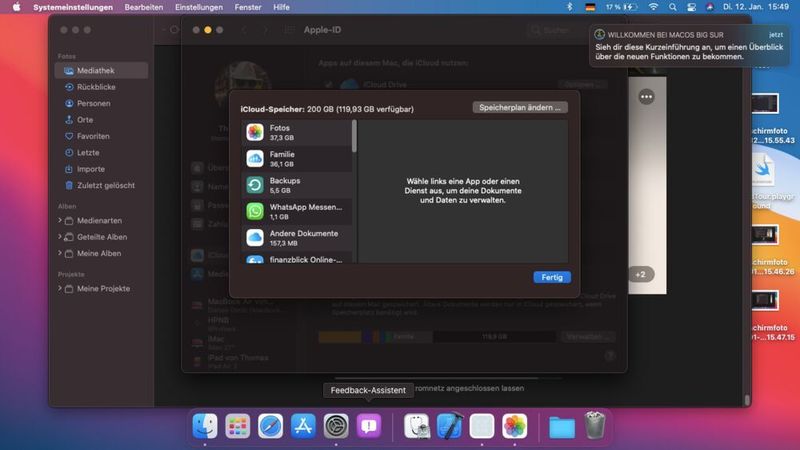Open Disk Utility from the Dock

[417, 426]
